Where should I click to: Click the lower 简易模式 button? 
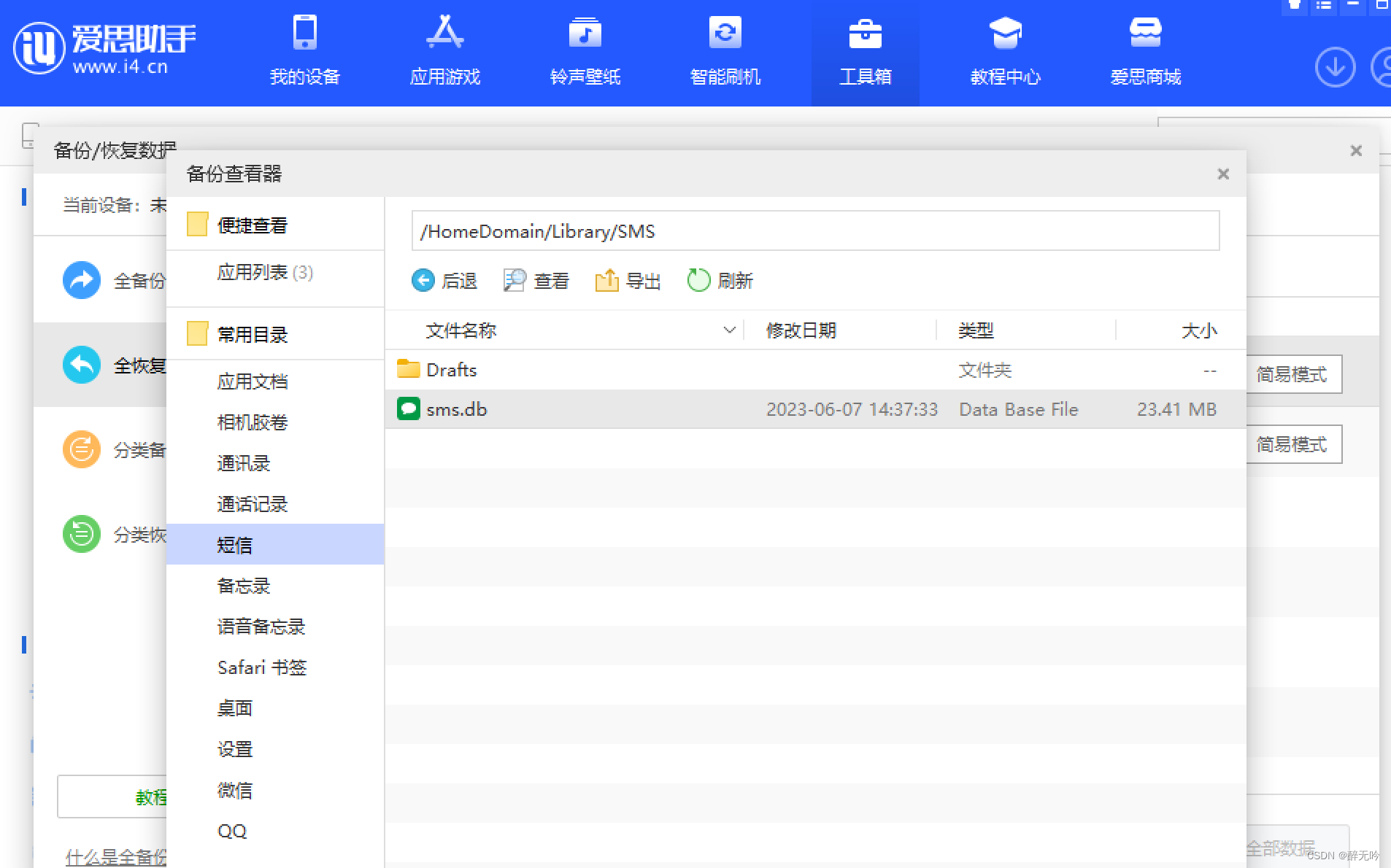click(1294, 444)
